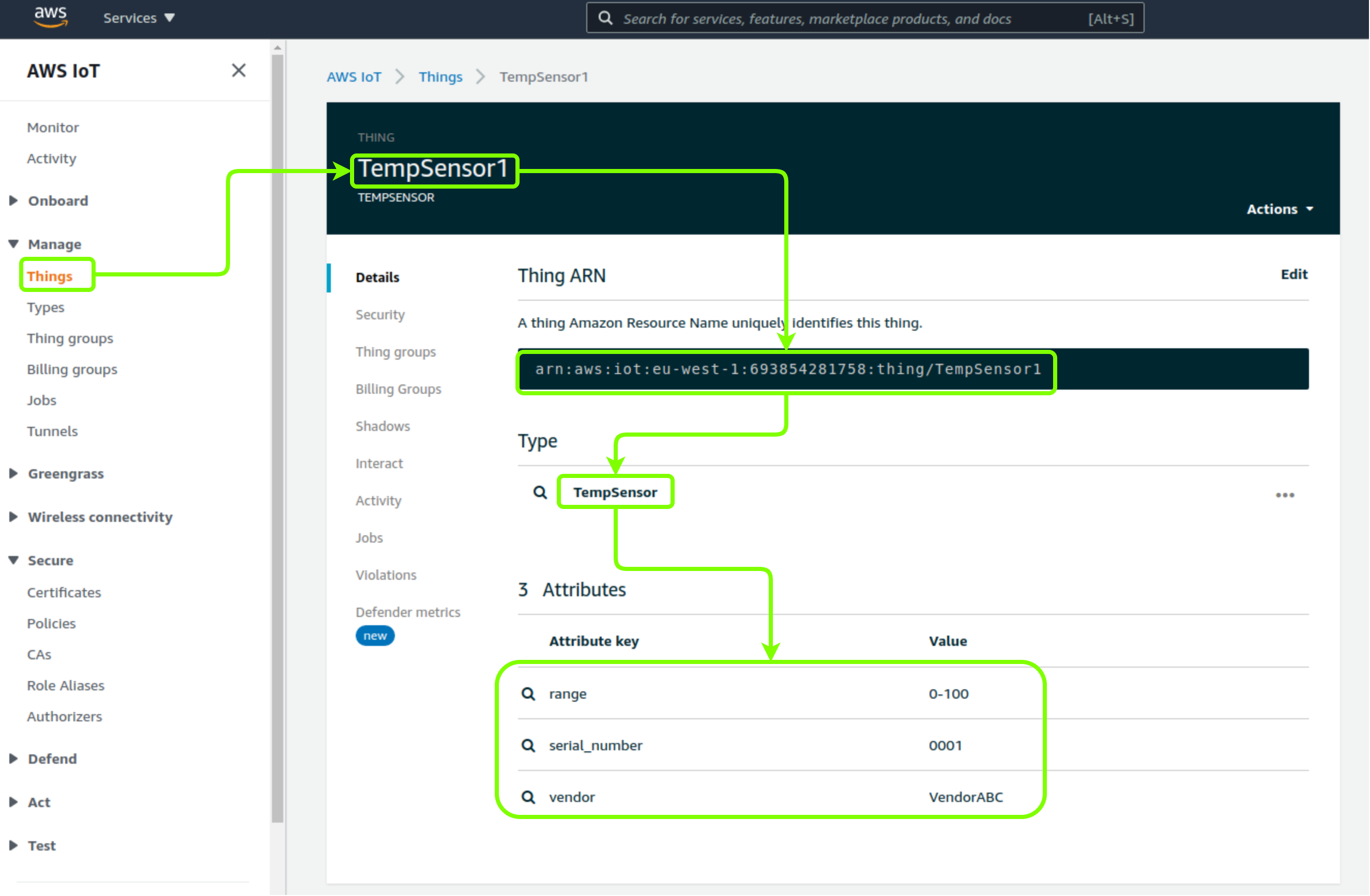Click the search services input field
Image resolution: width=1370 pixels, height=896 pixels.
pyautogui.click(x=864, y=18)
